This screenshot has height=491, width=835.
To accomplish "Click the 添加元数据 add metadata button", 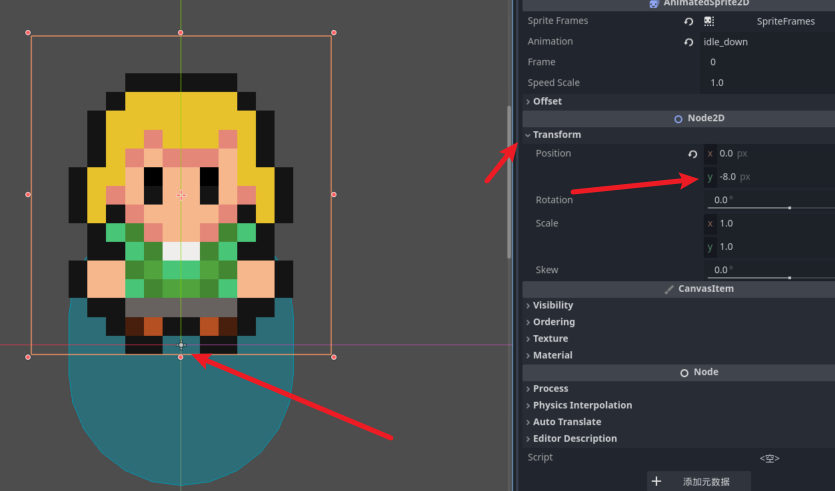I will tap(699, 481).
